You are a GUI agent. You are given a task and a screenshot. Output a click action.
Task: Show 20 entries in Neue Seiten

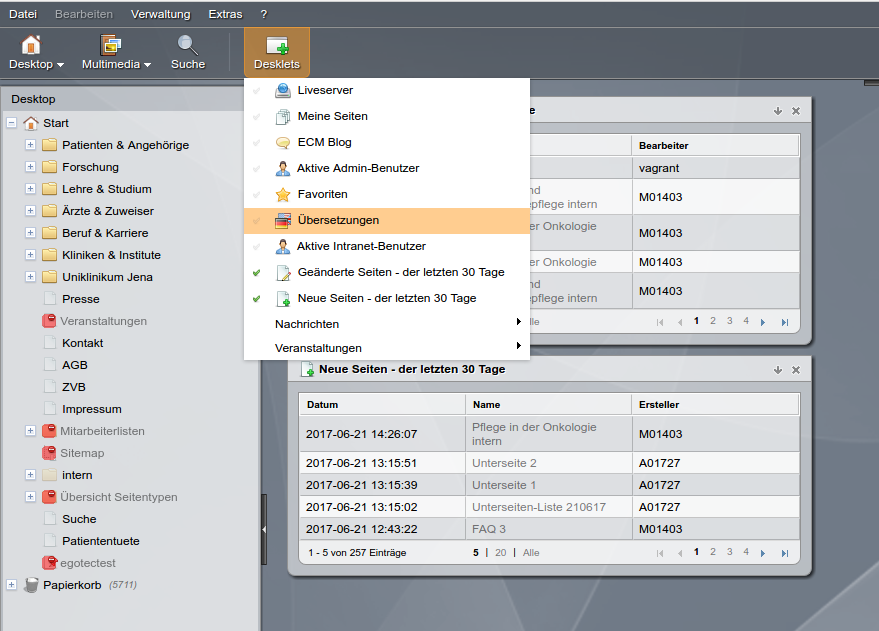click(501, 553)
